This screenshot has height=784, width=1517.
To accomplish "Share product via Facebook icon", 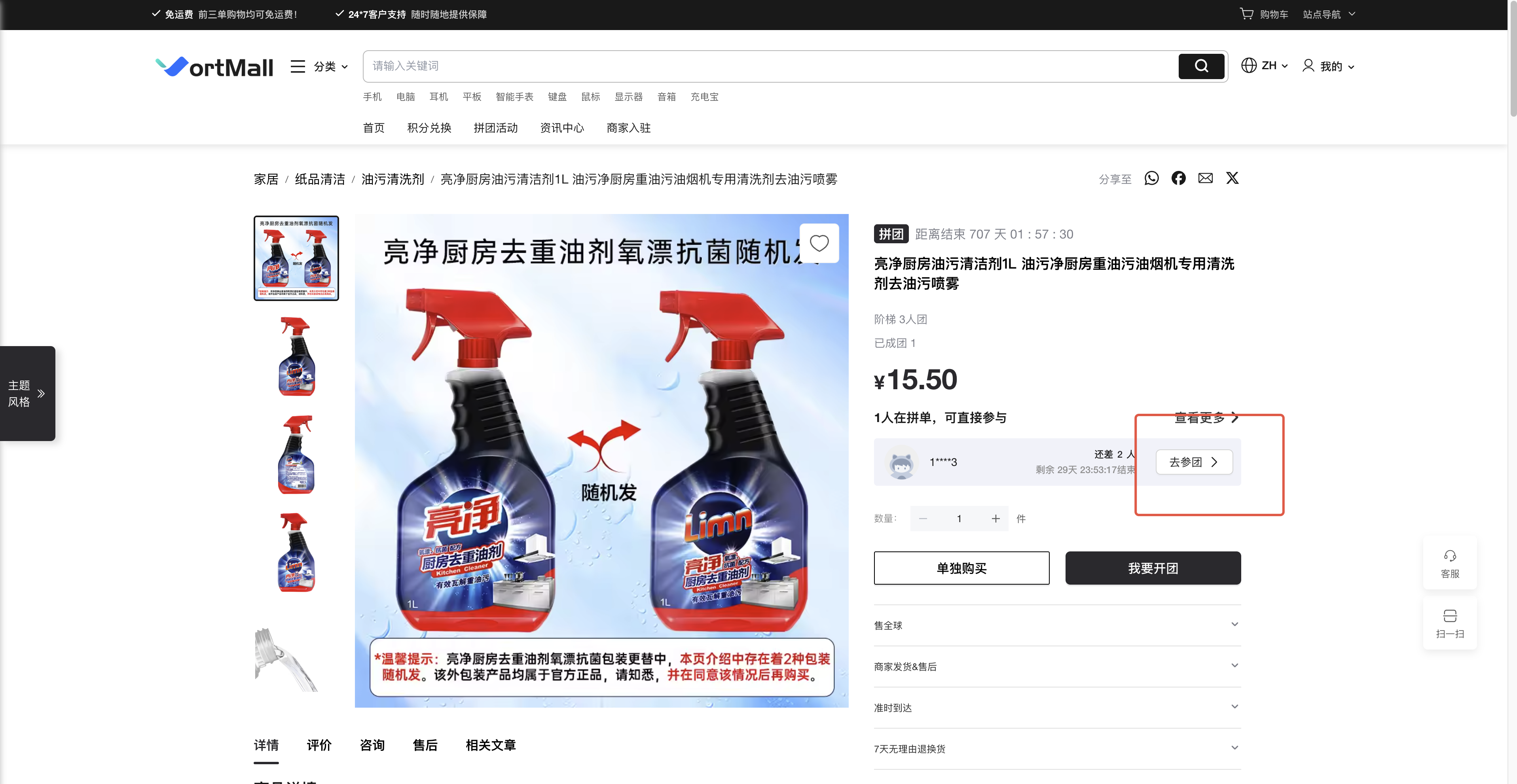I will pos(1178,178).
